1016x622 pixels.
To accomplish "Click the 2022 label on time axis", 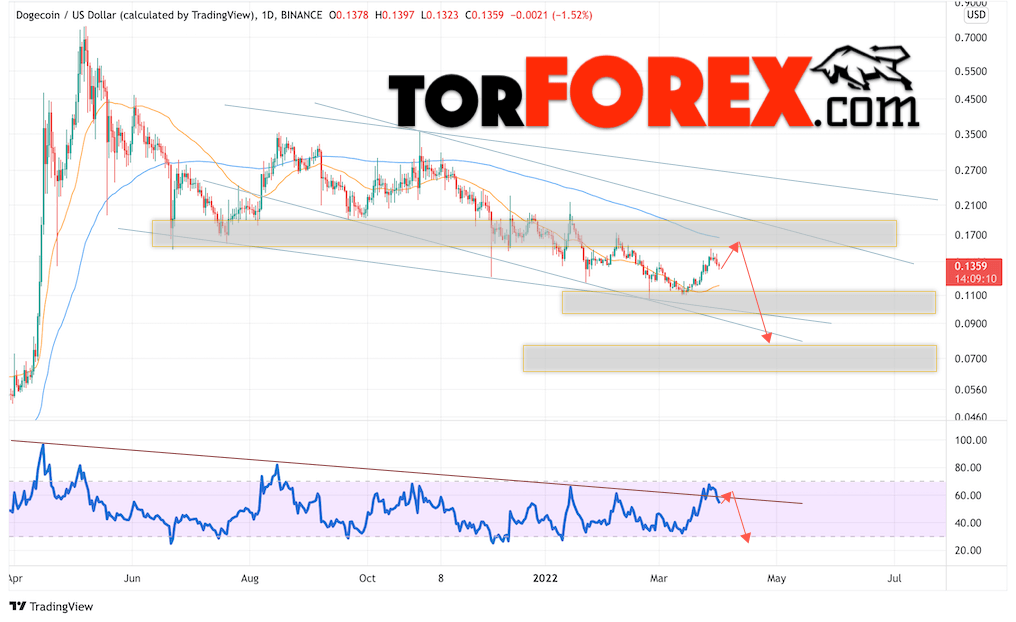I will tap(545, 578).
